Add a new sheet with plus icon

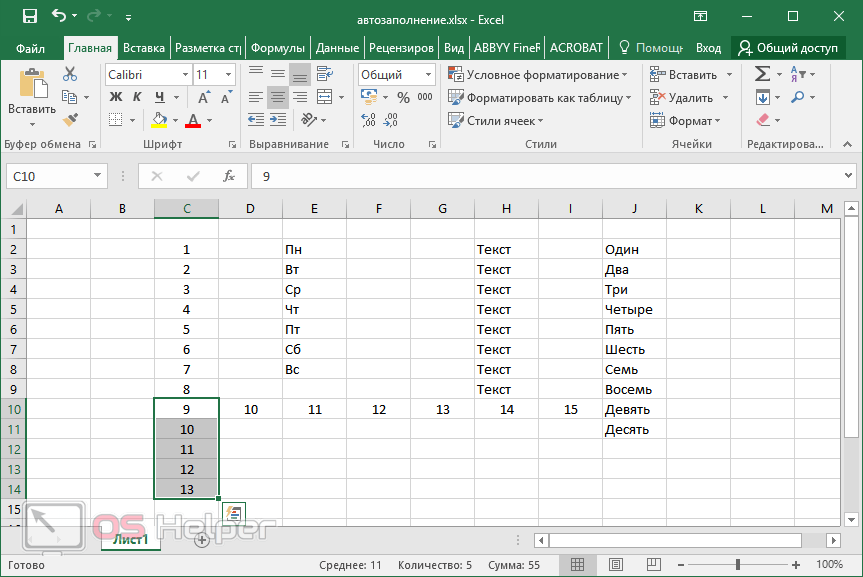tap(201, 540)
